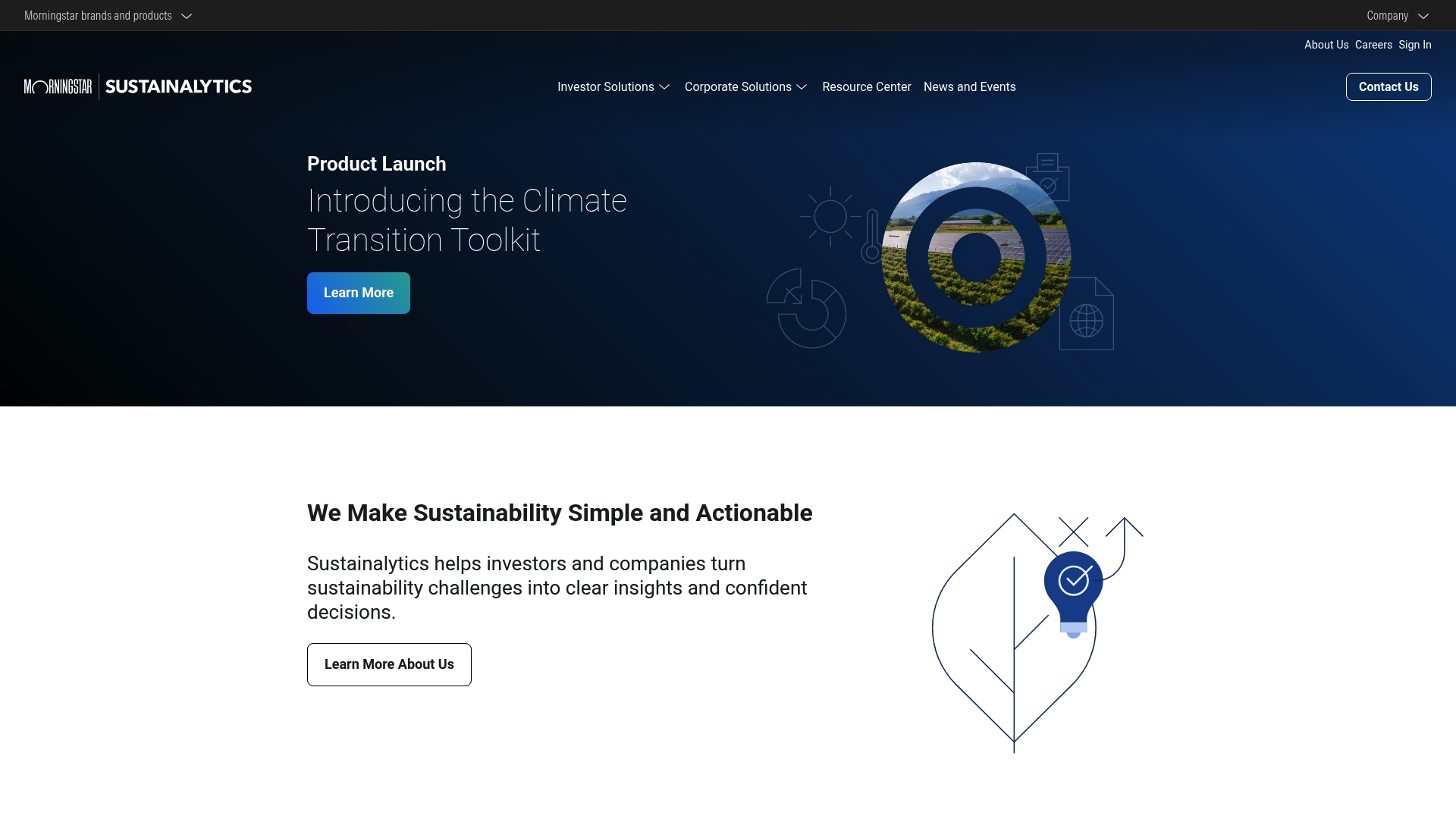Open Corporate Solutions menu
This screenshot has width=1456, height=819.
745,86
